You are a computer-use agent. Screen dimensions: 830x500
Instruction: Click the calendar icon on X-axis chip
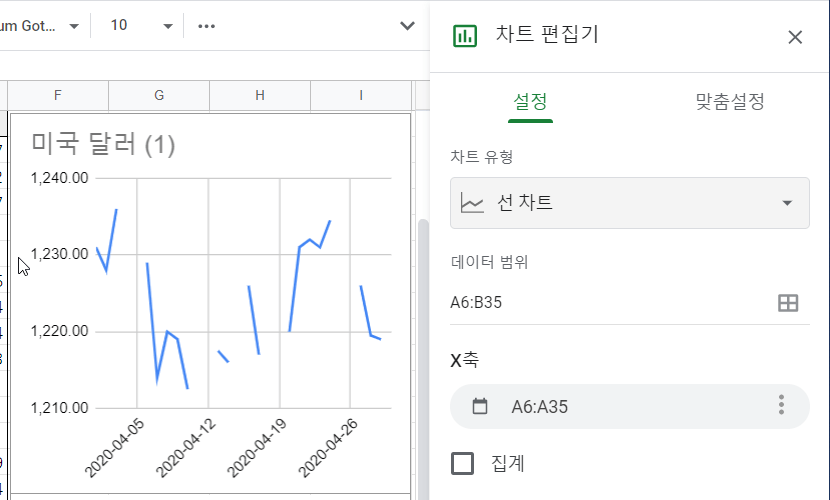point(480,406)
